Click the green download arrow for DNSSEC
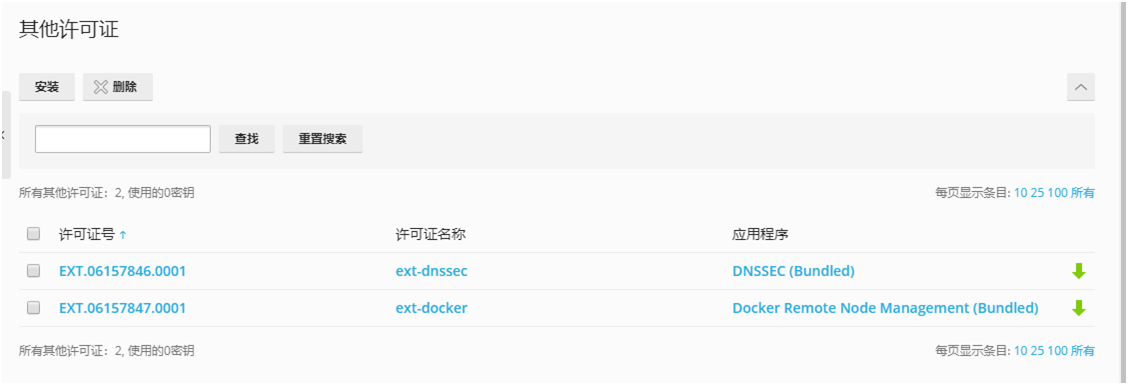The image size is (1128, 385). coord(1078,271)
